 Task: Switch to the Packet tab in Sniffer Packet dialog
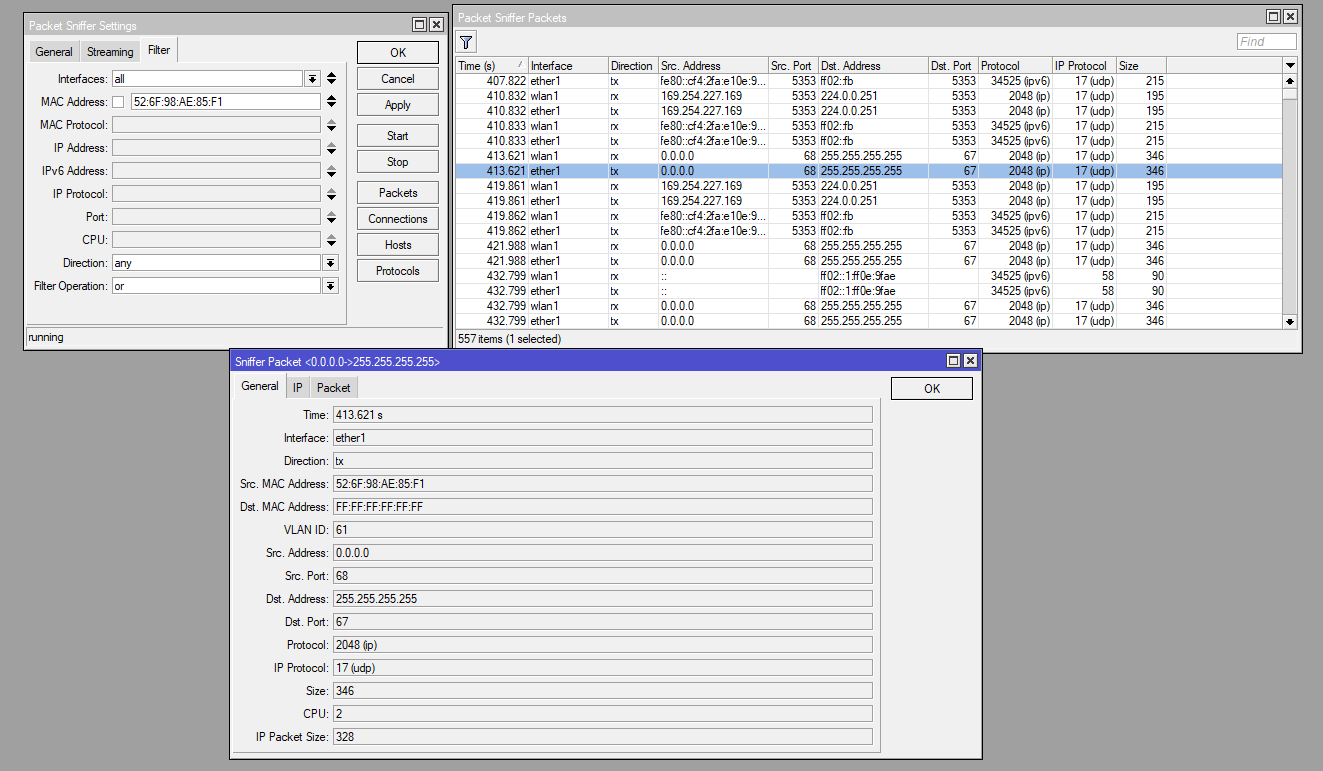click(333, 387)
